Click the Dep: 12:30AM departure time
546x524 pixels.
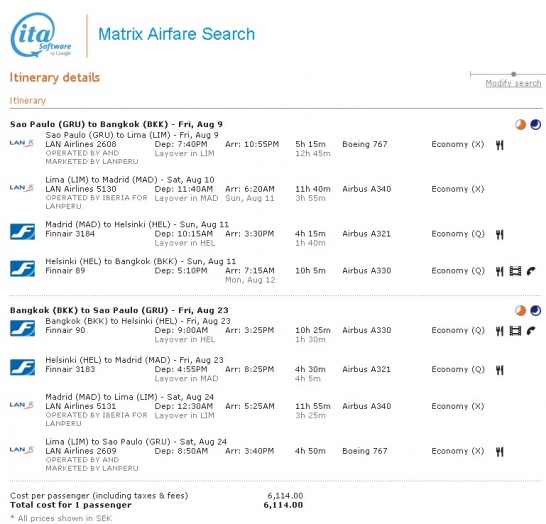[184, 406]
